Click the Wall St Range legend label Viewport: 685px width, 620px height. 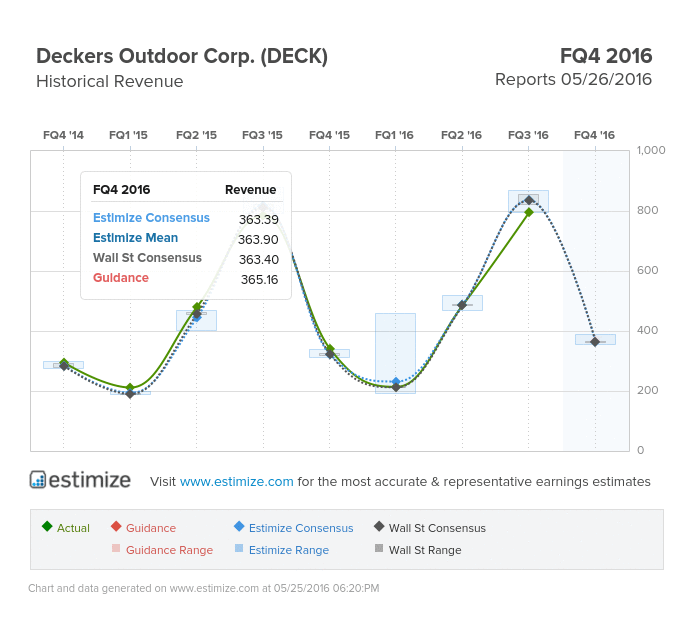[x=425, y=550]
